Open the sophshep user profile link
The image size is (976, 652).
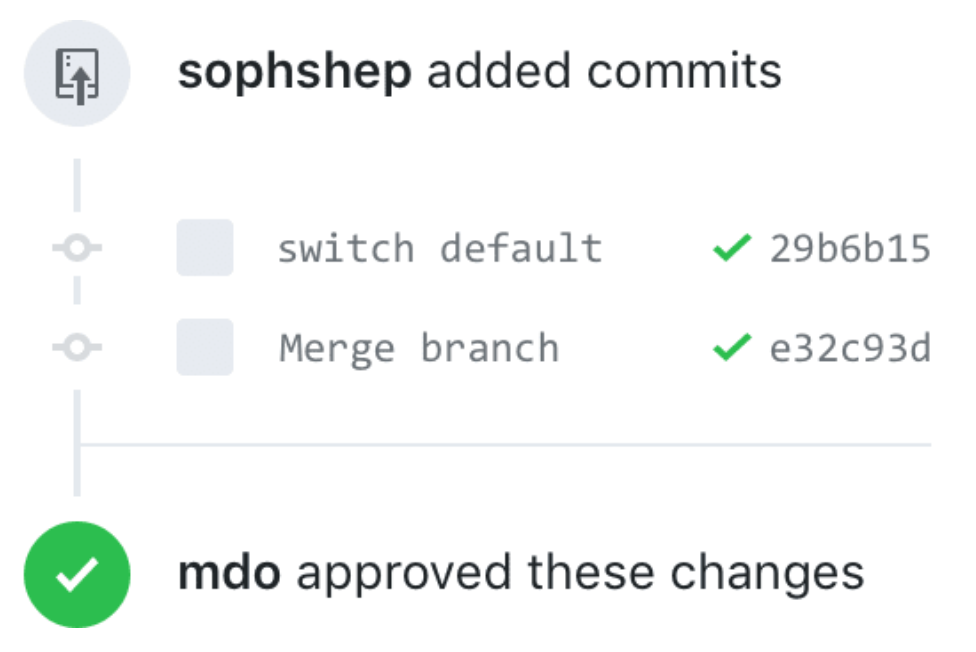click(294, 72)
